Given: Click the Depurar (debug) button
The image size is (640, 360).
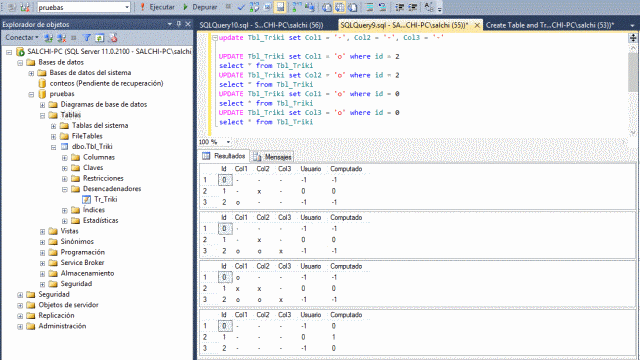Looking at the screenshot, I should pyautogui.click(x=200, y=7).
